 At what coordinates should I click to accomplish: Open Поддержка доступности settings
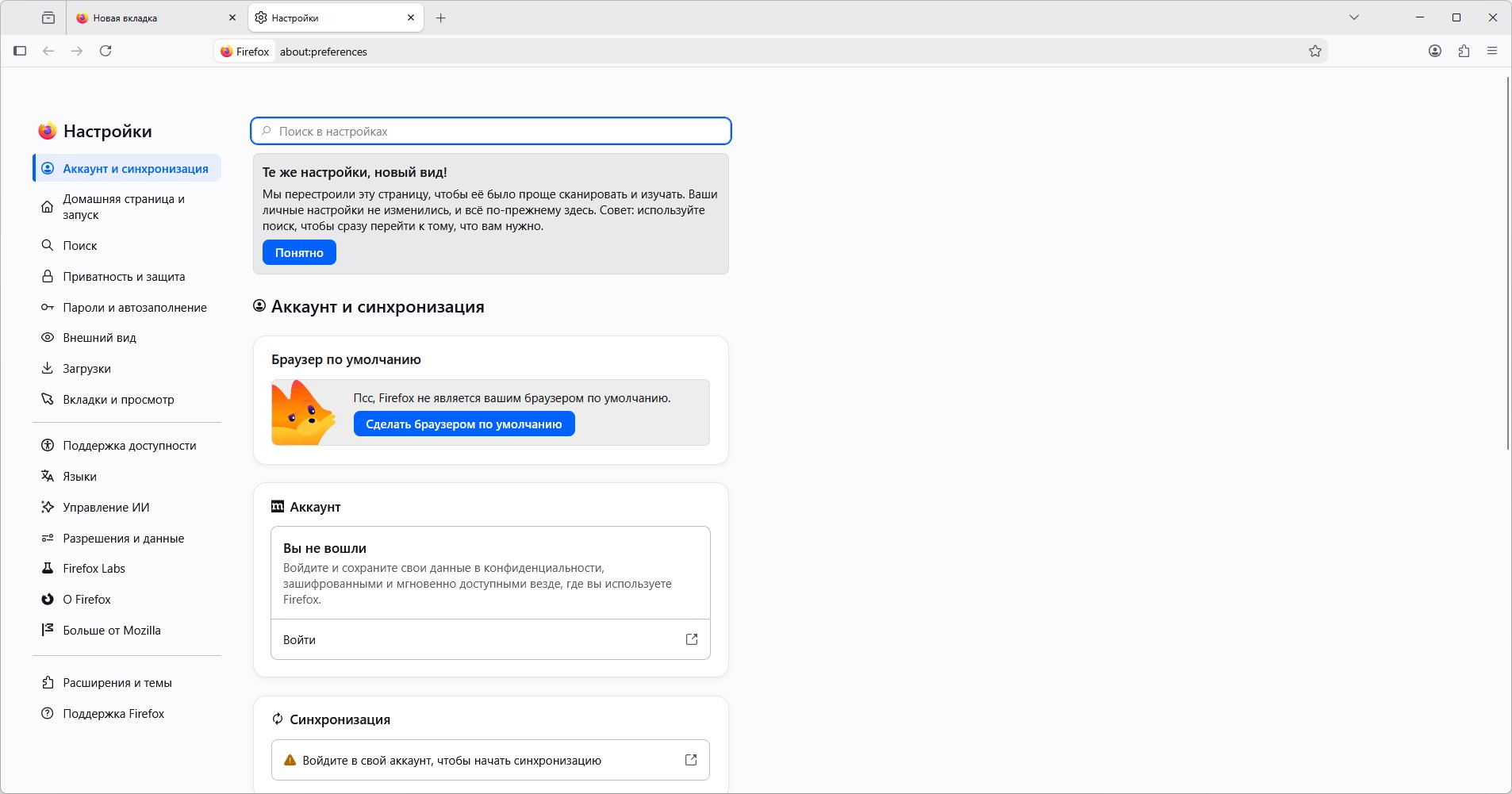[127, 446]
